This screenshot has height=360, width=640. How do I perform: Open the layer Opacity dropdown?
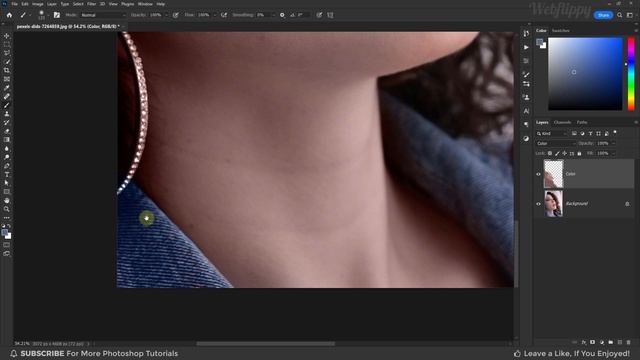click(x=613, y=144)
